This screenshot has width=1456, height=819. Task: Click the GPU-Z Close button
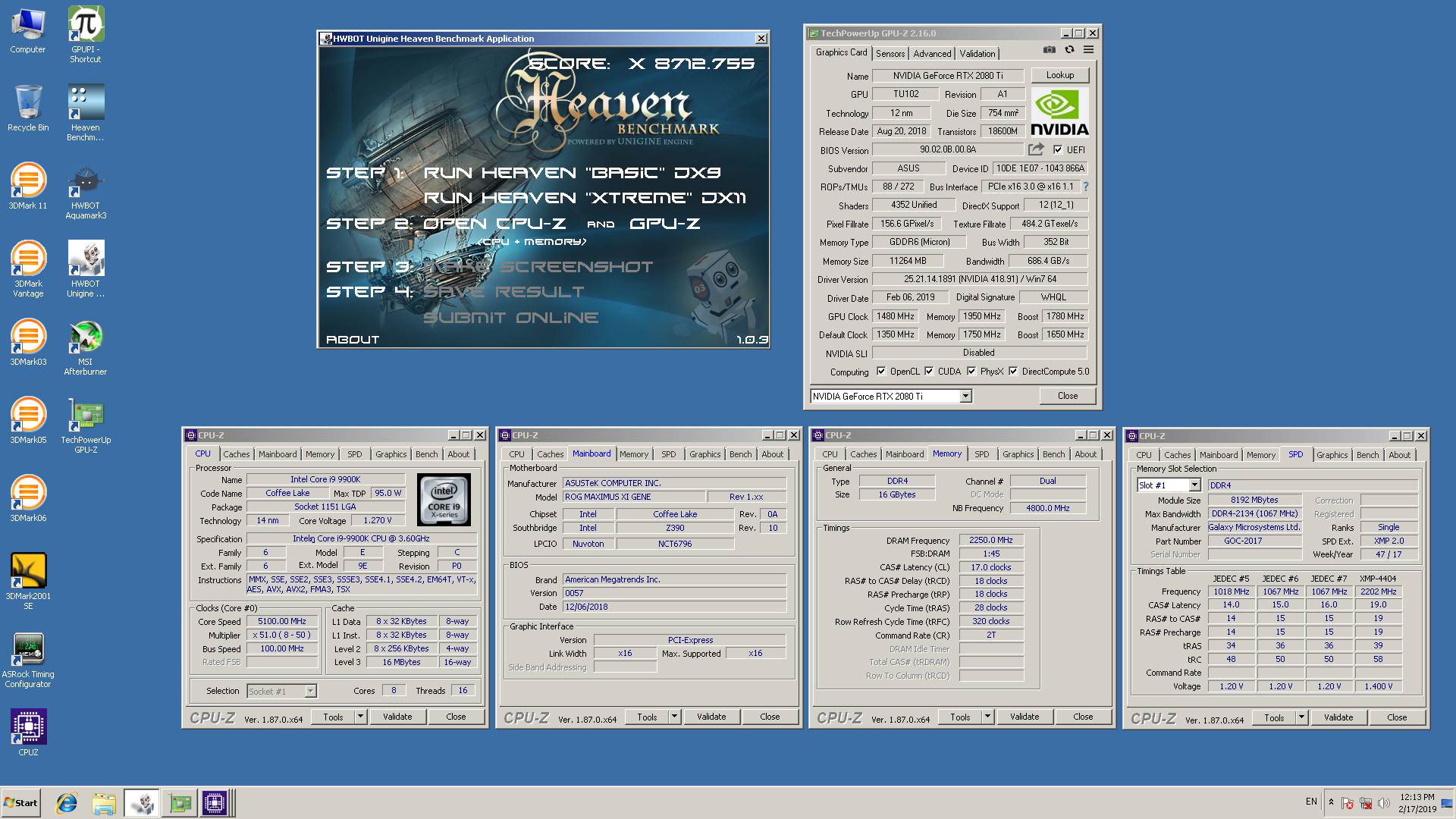[x=1068, y=396]
